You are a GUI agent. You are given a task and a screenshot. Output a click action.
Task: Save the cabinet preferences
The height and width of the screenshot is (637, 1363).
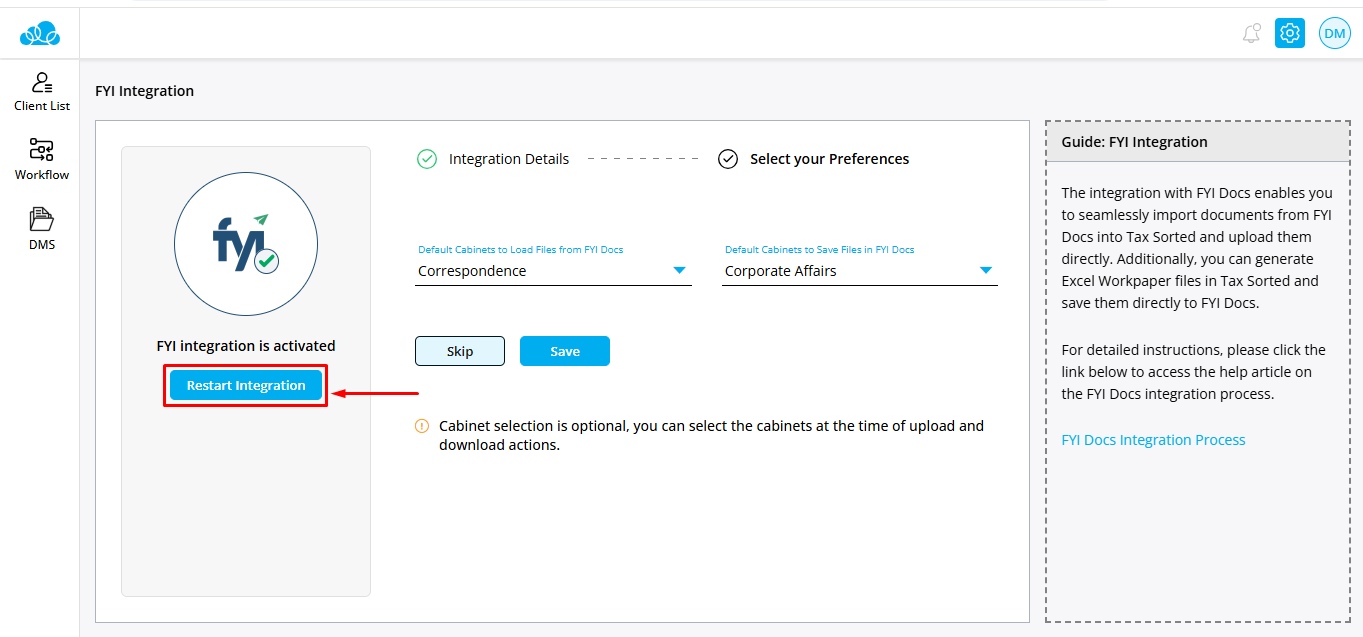coord(565,351)
